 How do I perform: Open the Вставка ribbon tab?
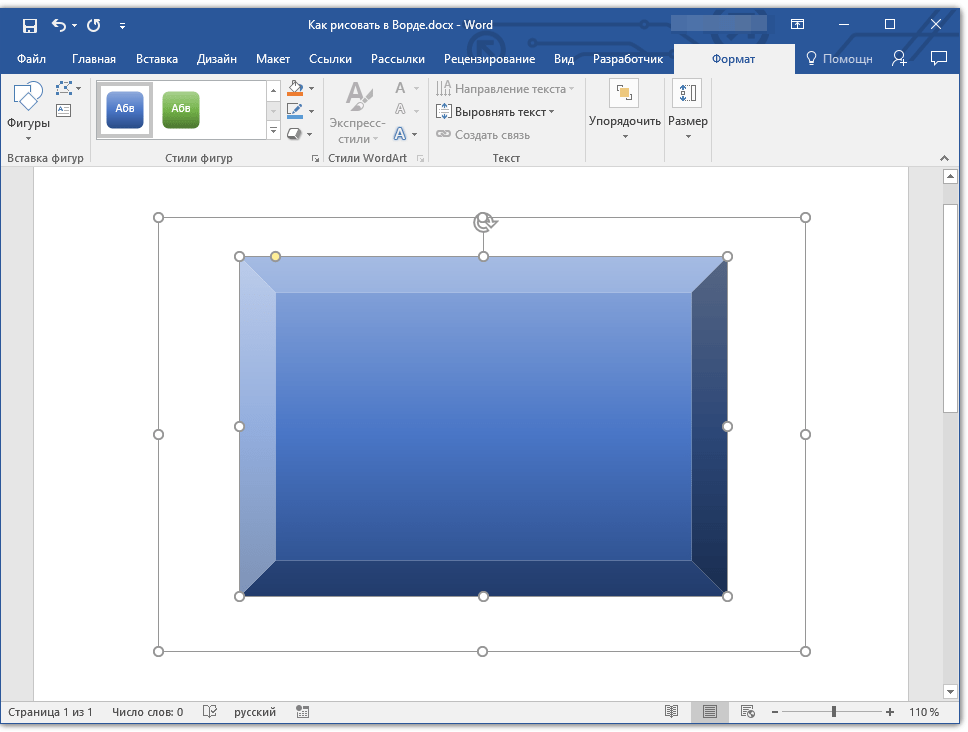tap(156, 59)
